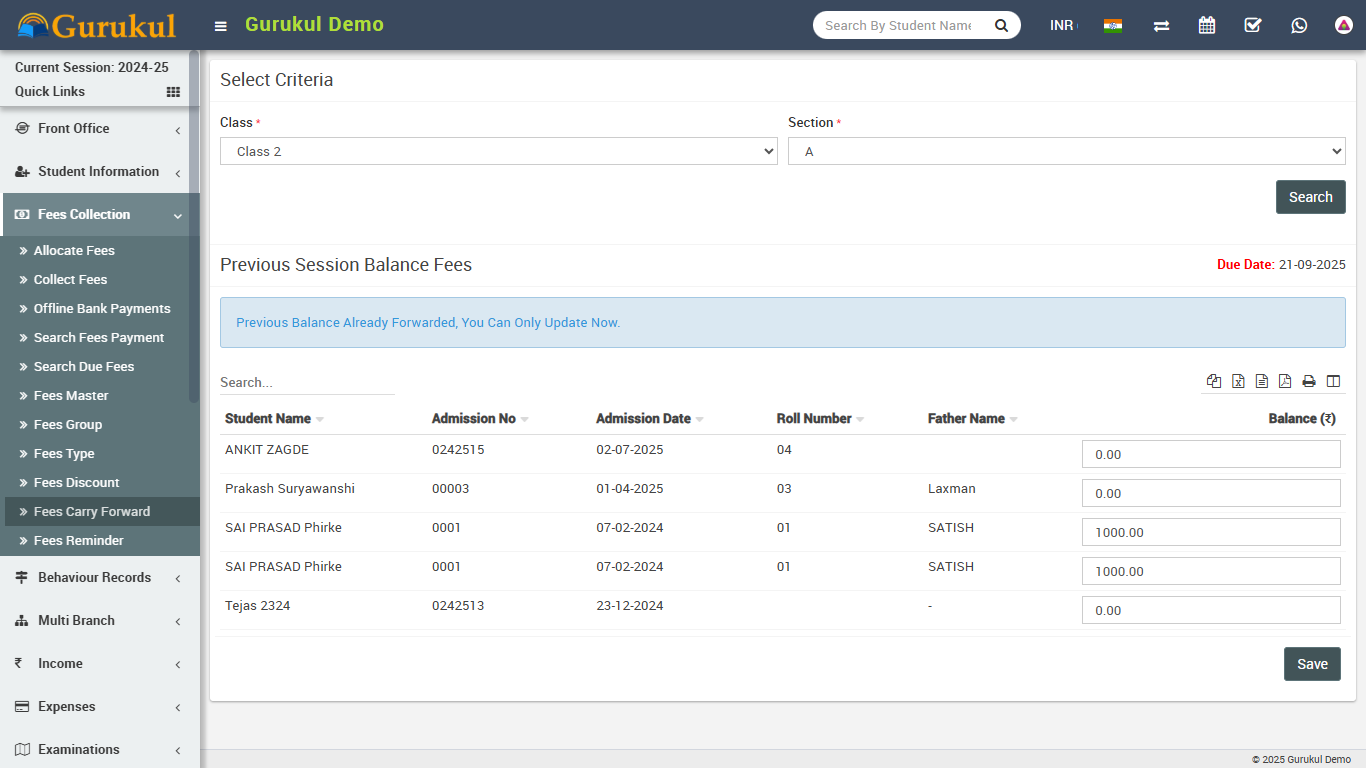This screenshot has width=1366, height=768.
Task: Export the table to Excel
Action: [1238, 381]
